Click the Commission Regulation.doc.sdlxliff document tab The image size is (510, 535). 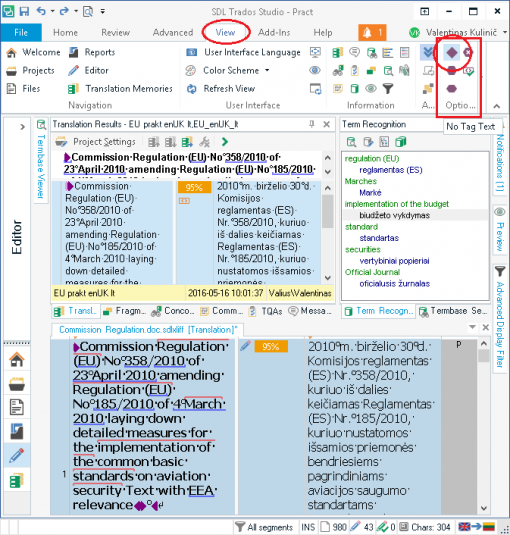click(x=147, y=330)
